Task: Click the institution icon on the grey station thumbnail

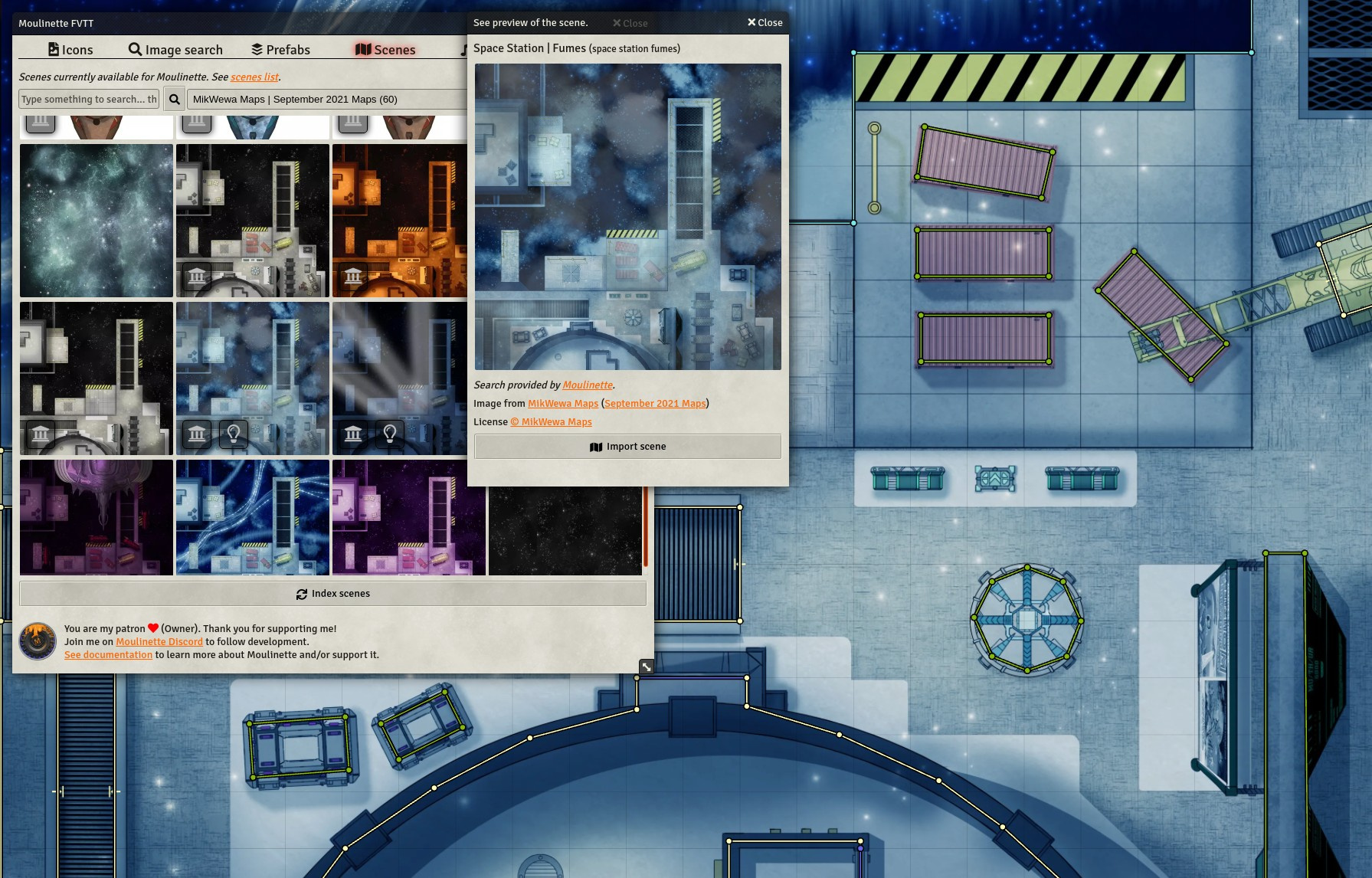Action: point(41,434)
